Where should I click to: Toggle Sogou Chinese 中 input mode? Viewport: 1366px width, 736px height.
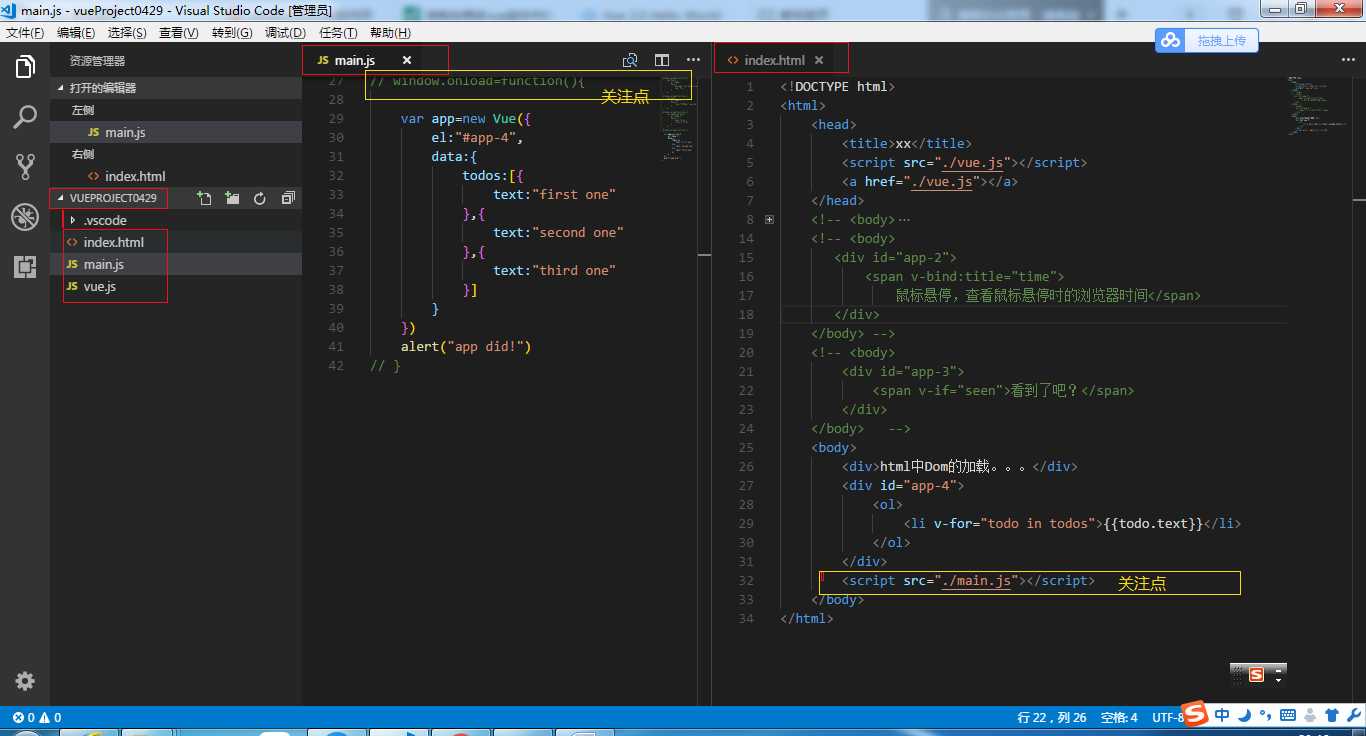coord(1222,714)
